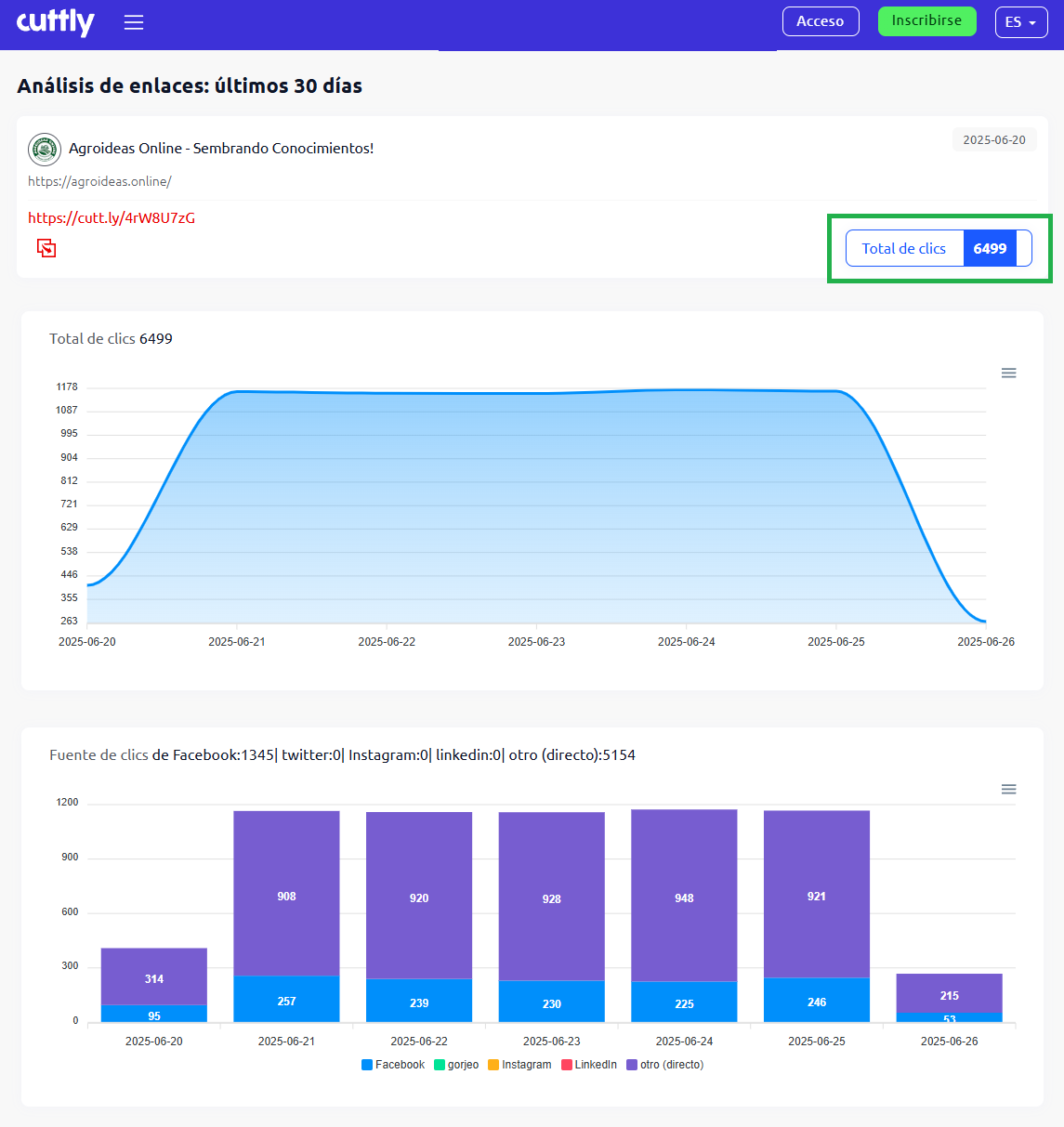Click the Agroideas site favicon
The height and width of the screenshot is (1127, 1064).
45,149
